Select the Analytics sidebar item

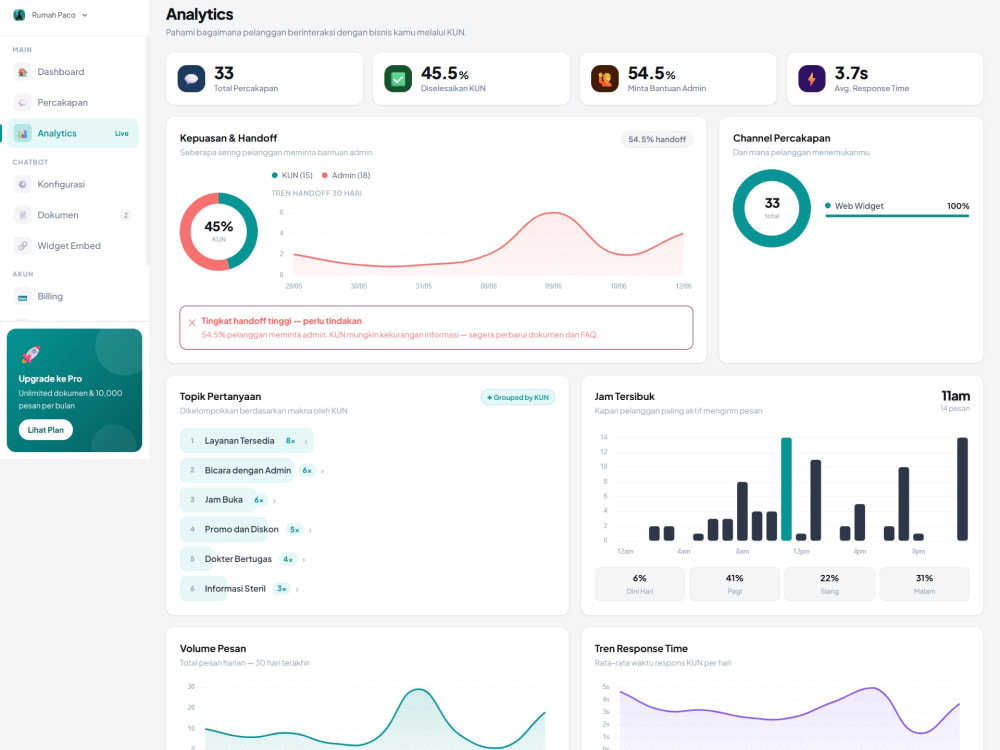tap(73, 133)
